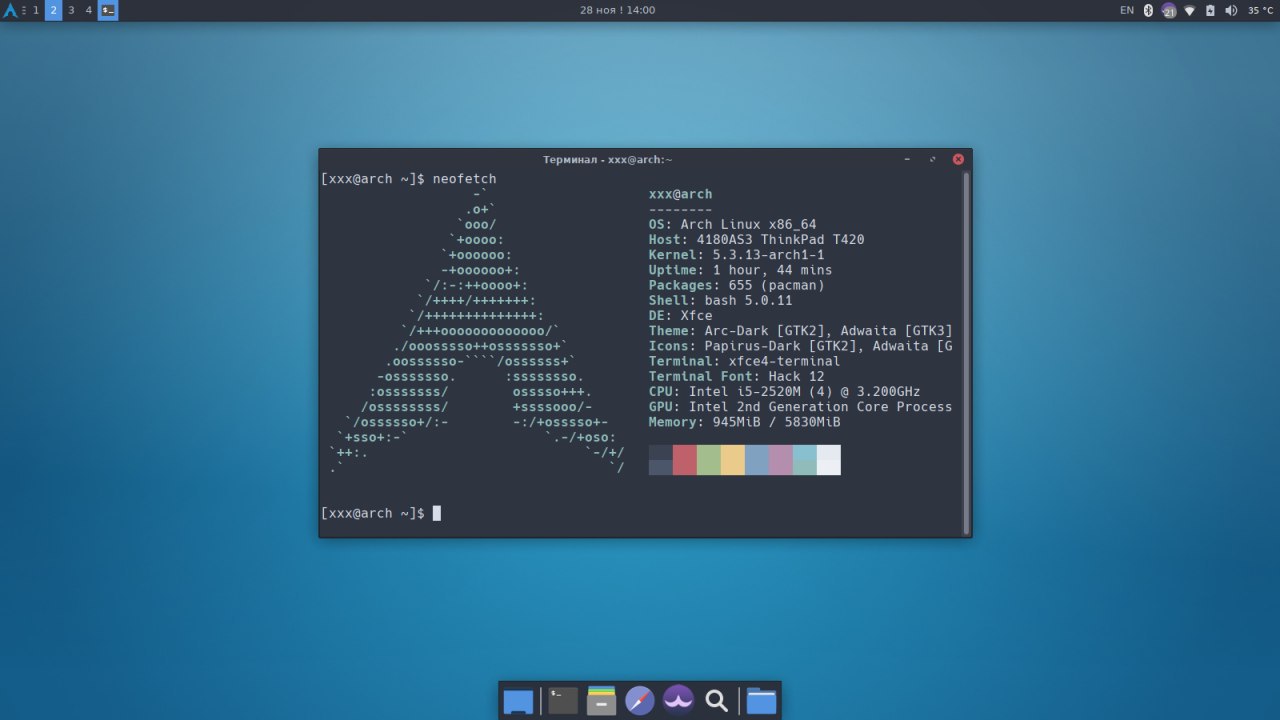Image resolution: width=1280 pixels, height=720 pixels.
Task: Click the 'Shell: bash 5.0.11' line
Action: click(x=721, y=300)
